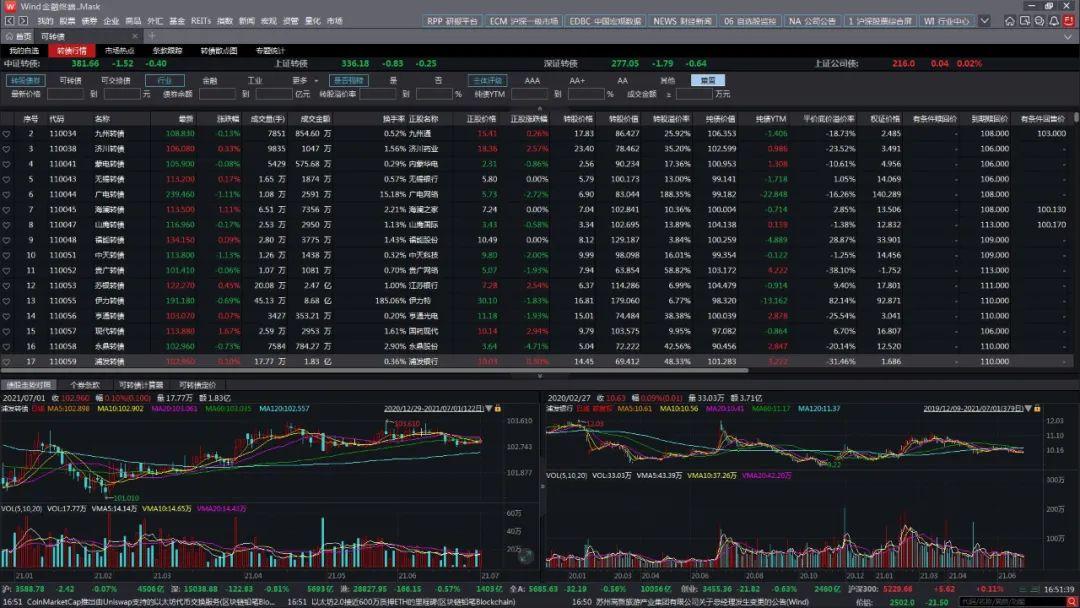The width and height of the screenshot is (1080, 608).
Task: Click the left chart date range 2020/12/29-2021/07/01 link
Action: (434, 408)
